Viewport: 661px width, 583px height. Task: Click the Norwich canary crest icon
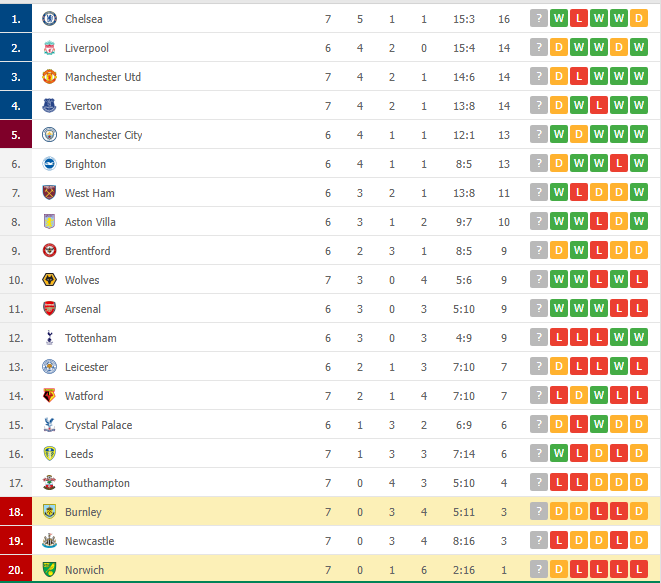(49, 570)
